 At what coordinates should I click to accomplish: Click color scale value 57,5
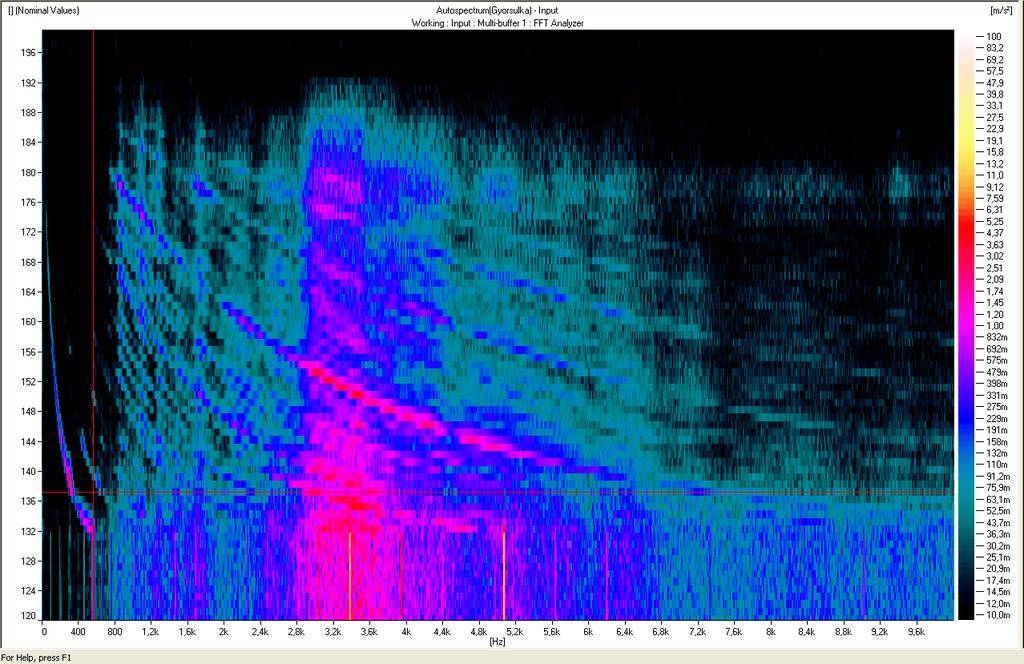(995, 71)
